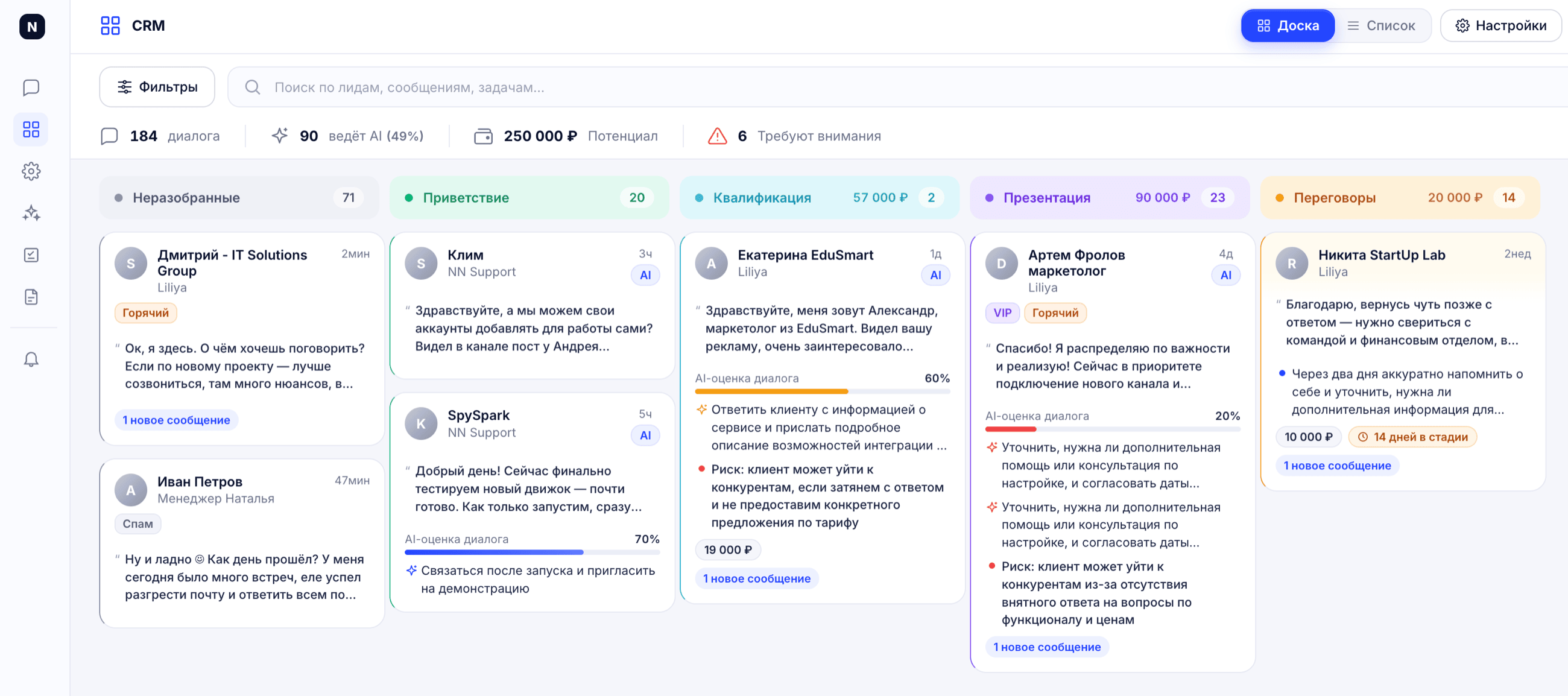Click Горячий tag on Дмитрий card

point(145,312)
